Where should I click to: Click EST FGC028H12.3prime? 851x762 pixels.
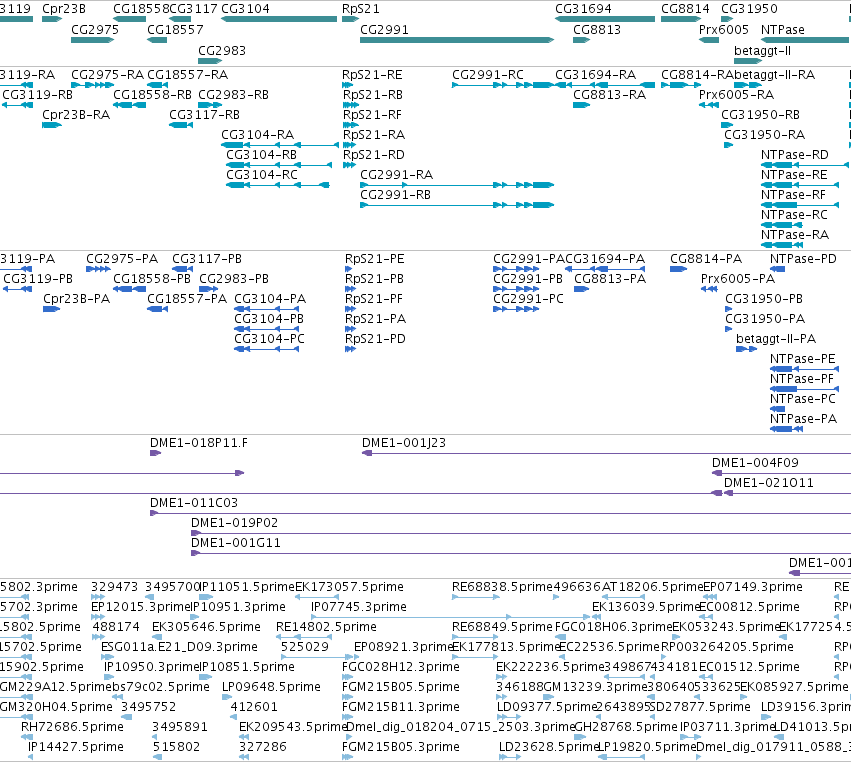click(x=347, y=677)
